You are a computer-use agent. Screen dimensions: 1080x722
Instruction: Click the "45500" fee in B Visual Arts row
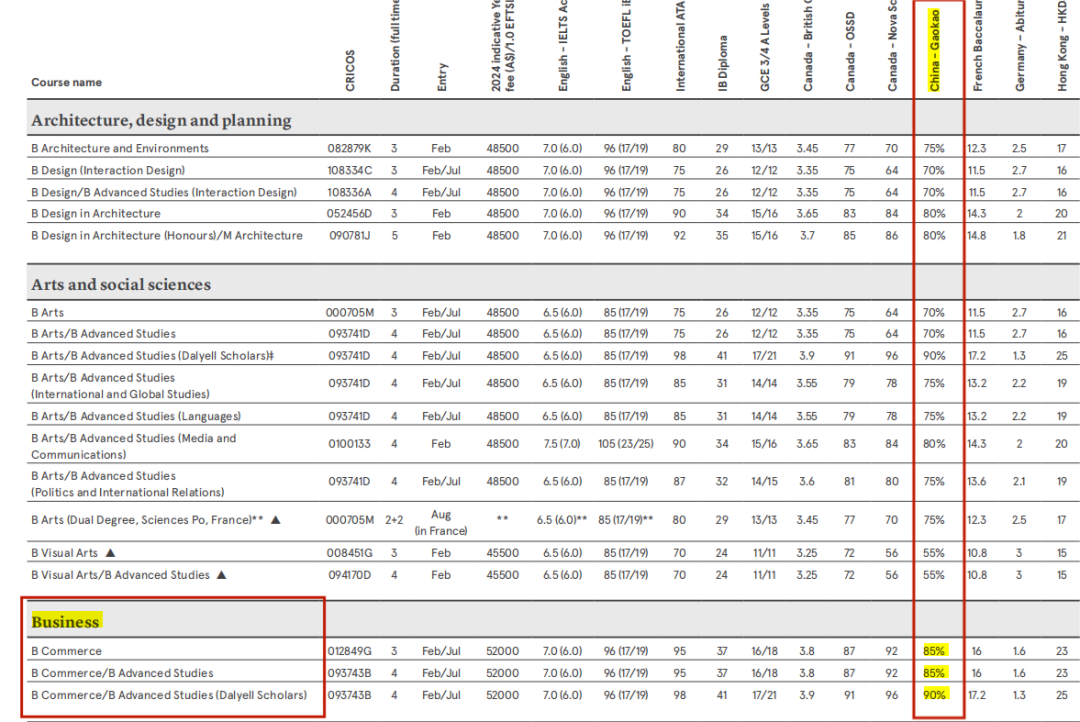(x=502, y=553)
